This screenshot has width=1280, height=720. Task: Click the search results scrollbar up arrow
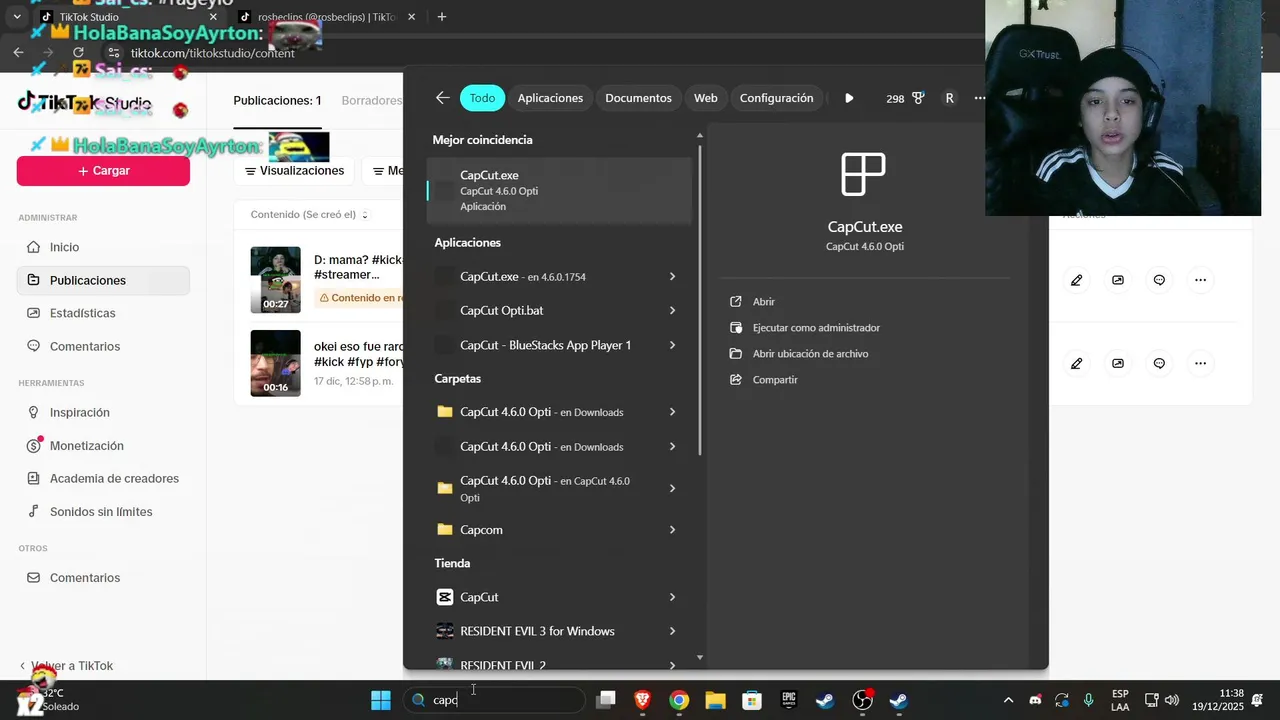click(x=700, y=135)
